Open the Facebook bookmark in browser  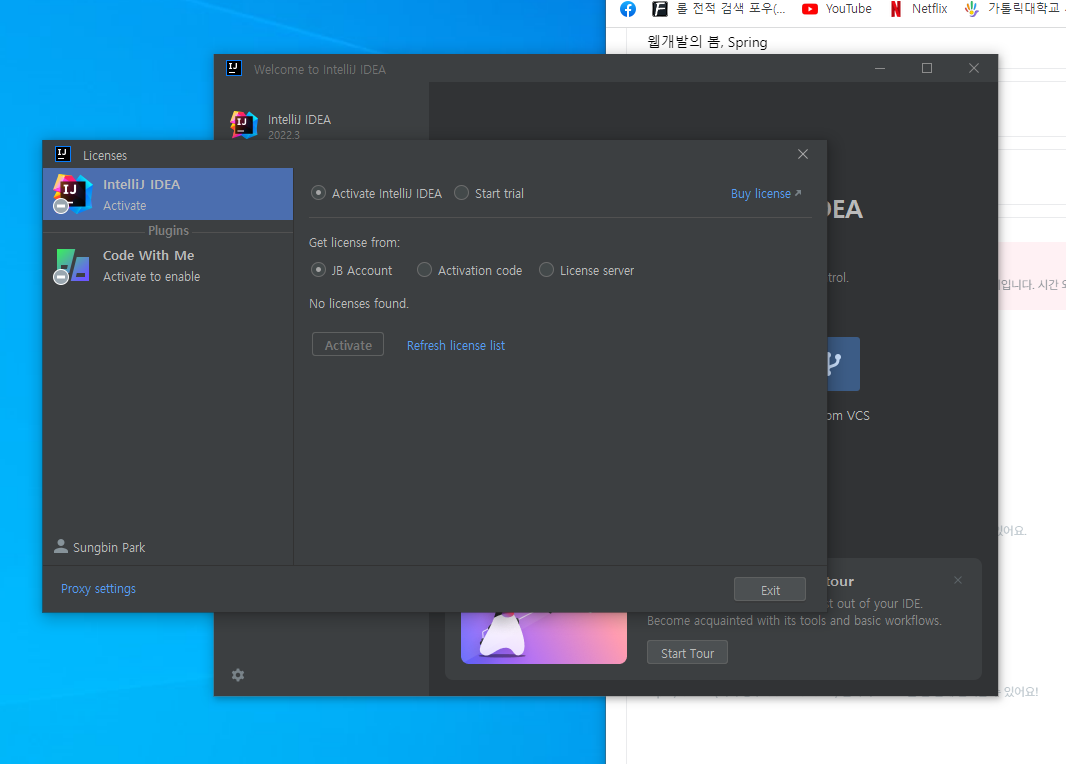628,9
